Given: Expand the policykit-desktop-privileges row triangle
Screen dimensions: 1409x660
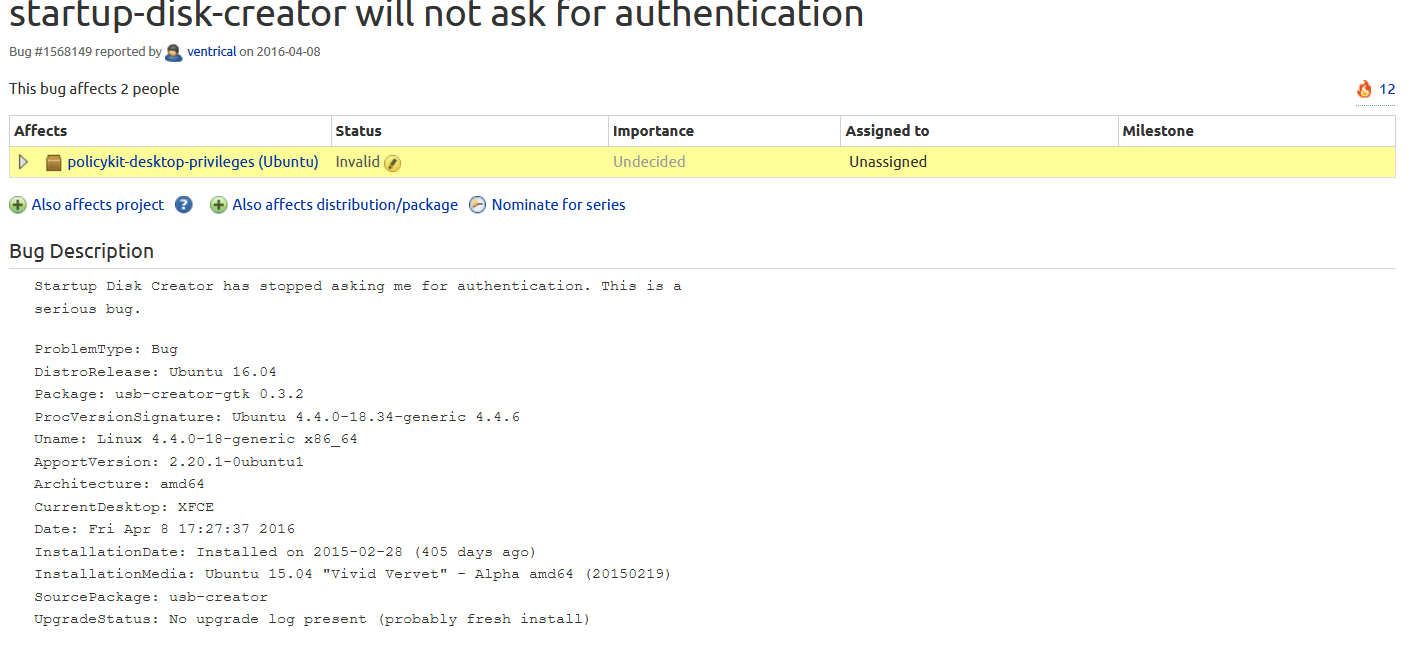Looking at the screenshot, I should click(24, 162).
